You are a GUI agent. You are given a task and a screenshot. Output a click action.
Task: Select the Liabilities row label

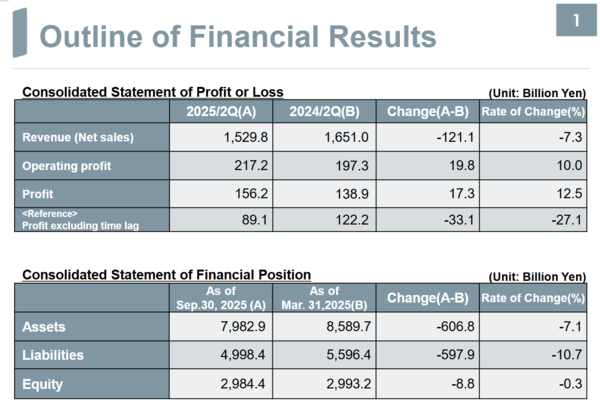pos(53,355)
